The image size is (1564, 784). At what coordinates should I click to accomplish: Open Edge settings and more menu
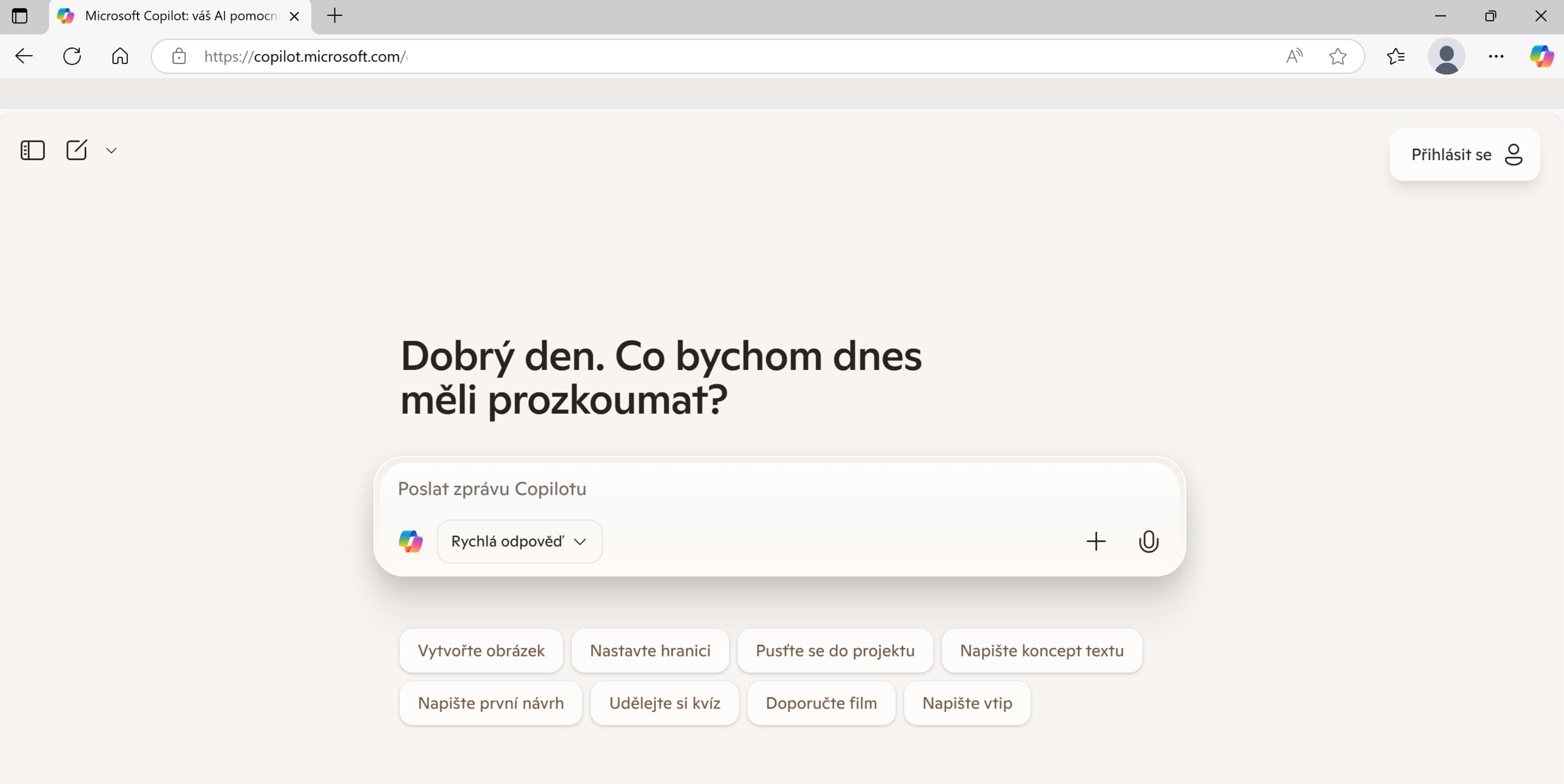1497,56
